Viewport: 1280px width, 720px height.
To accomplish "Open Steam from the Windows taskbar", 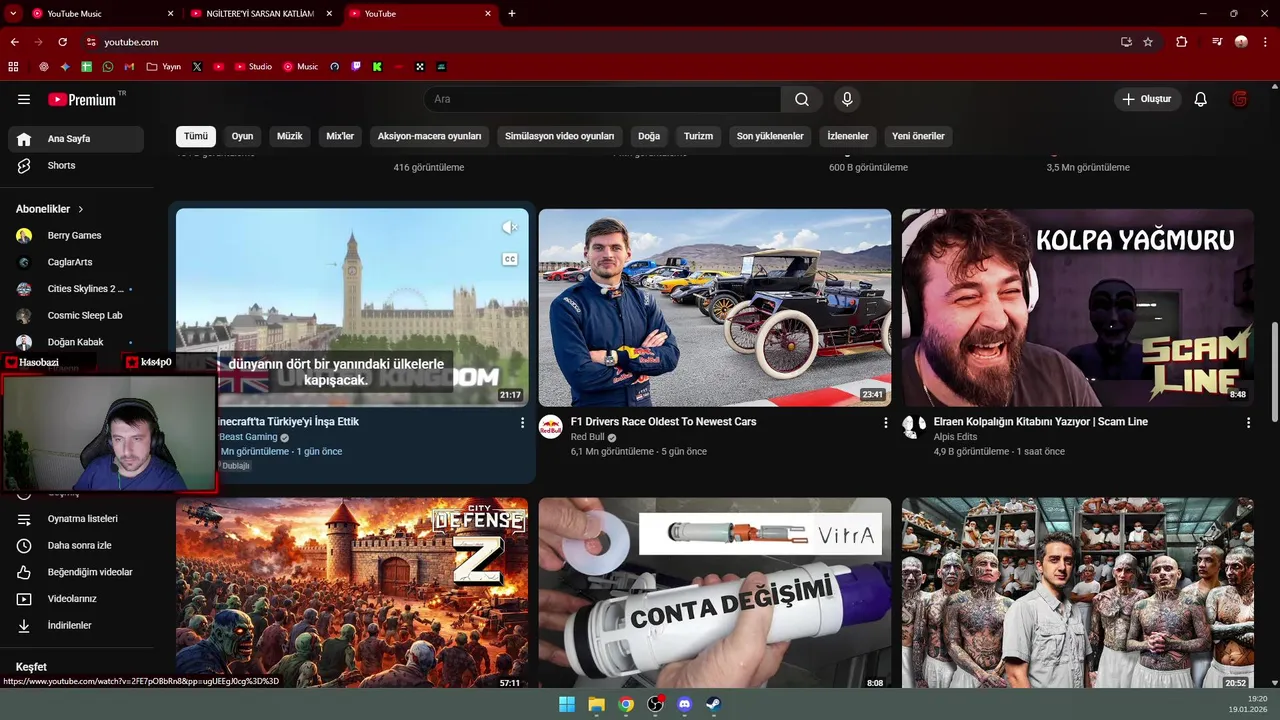I will click(x=714, y=704).
